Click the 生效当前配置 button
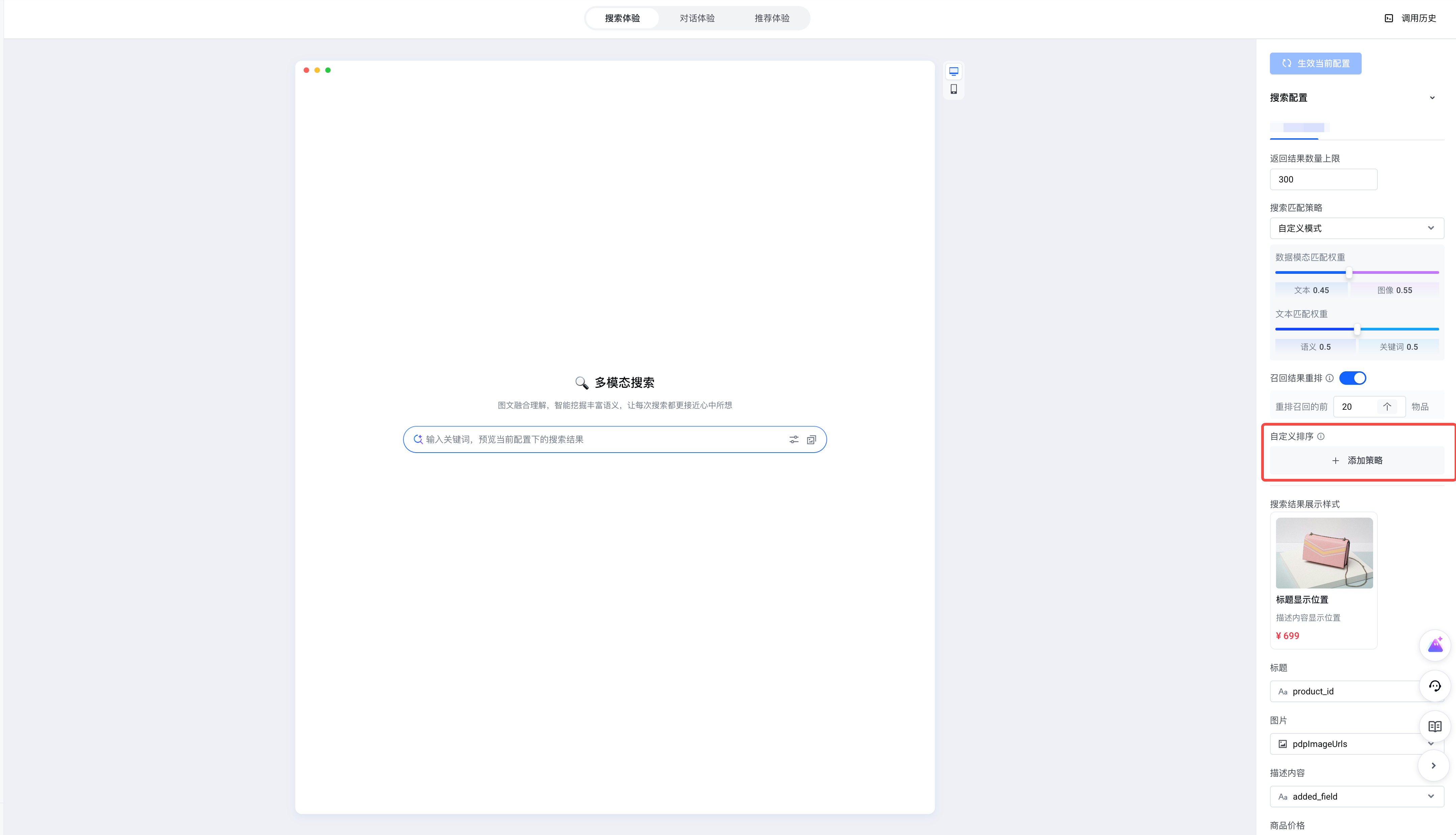 (1315, 64)
